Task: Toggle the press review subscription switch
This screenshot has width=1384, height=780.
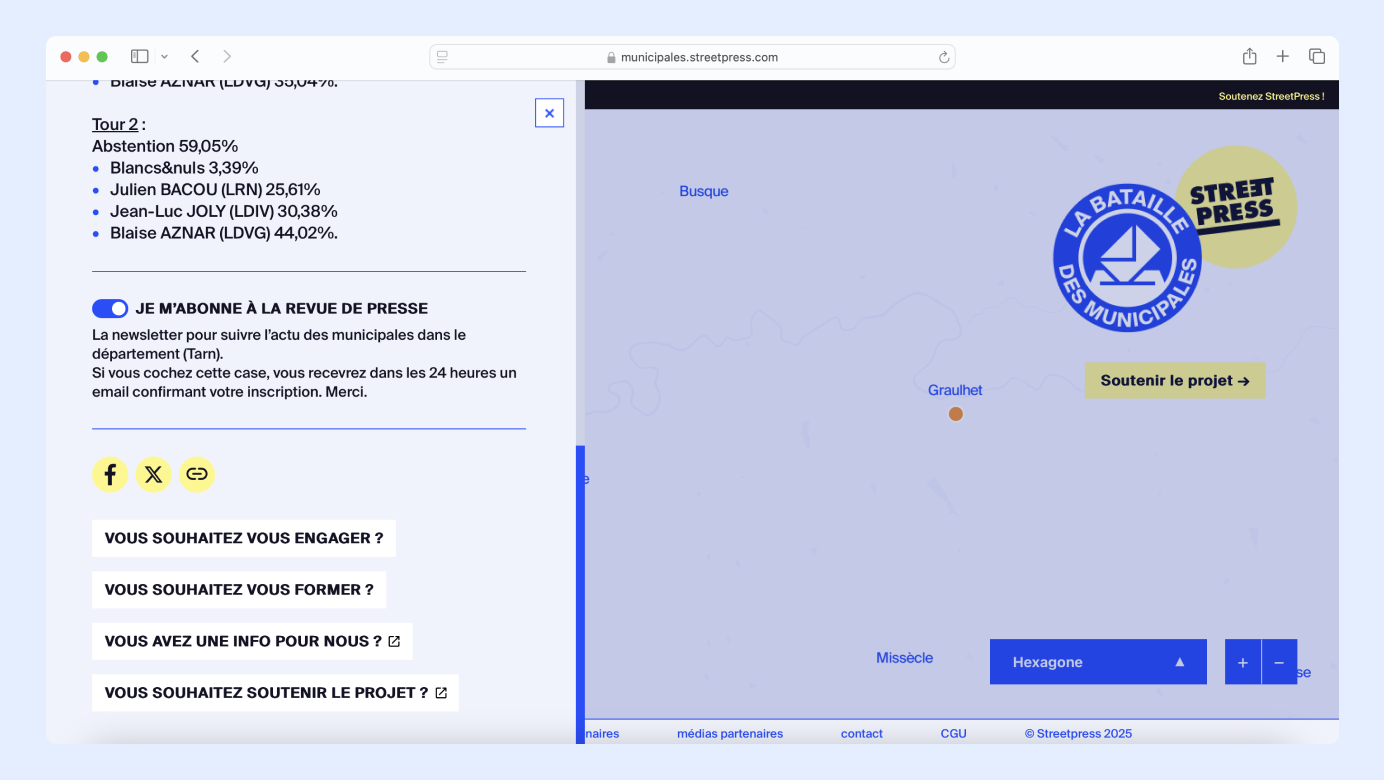Action: (x=110, y=308)
